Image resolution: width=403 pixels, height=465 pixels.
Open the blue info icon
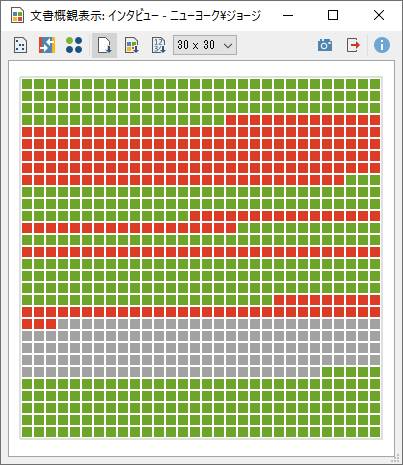point(382,45)
